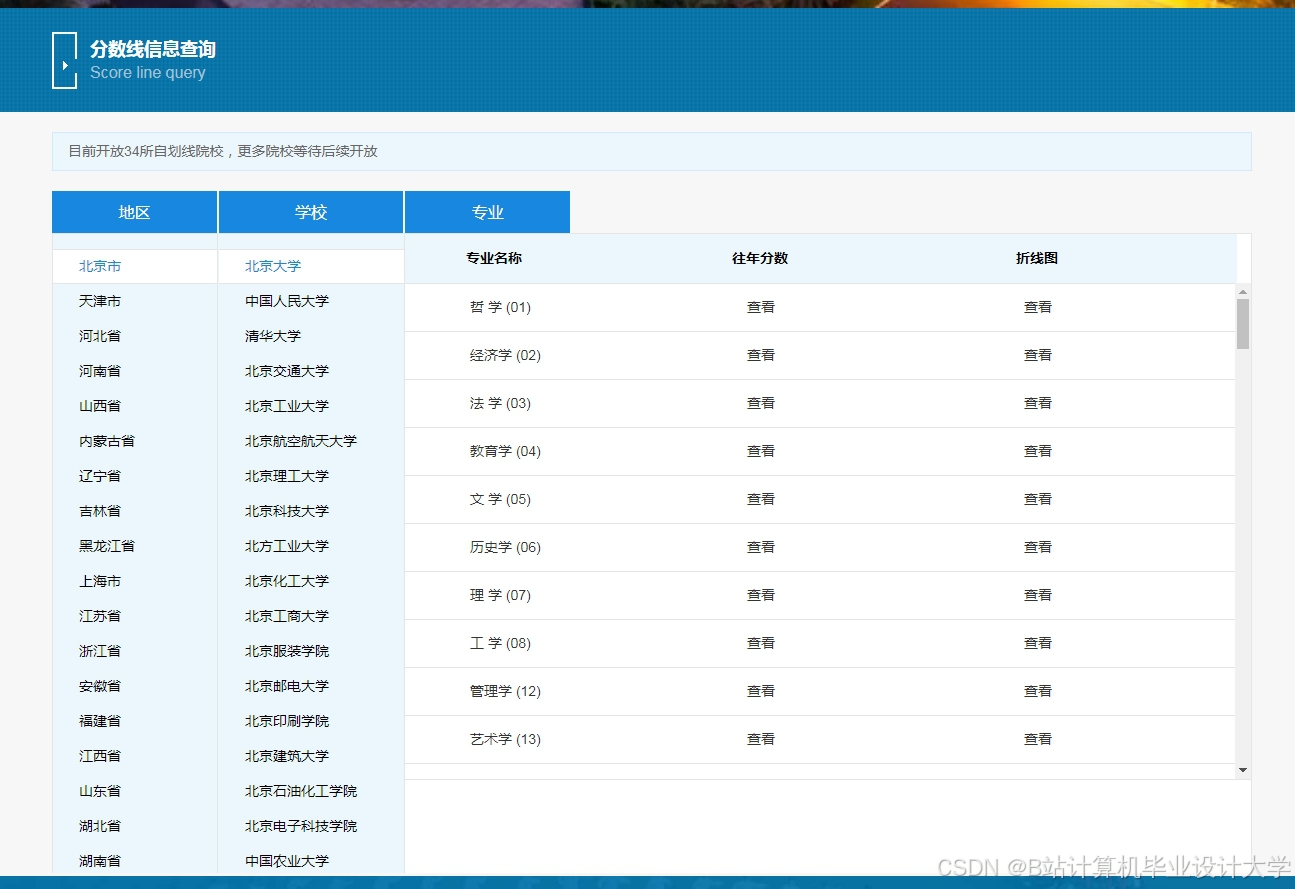This screenshot has width=1295, height=889.
Task: Switch to the 学校 tab
Action: pyautogui.click(x=311, y=211)
